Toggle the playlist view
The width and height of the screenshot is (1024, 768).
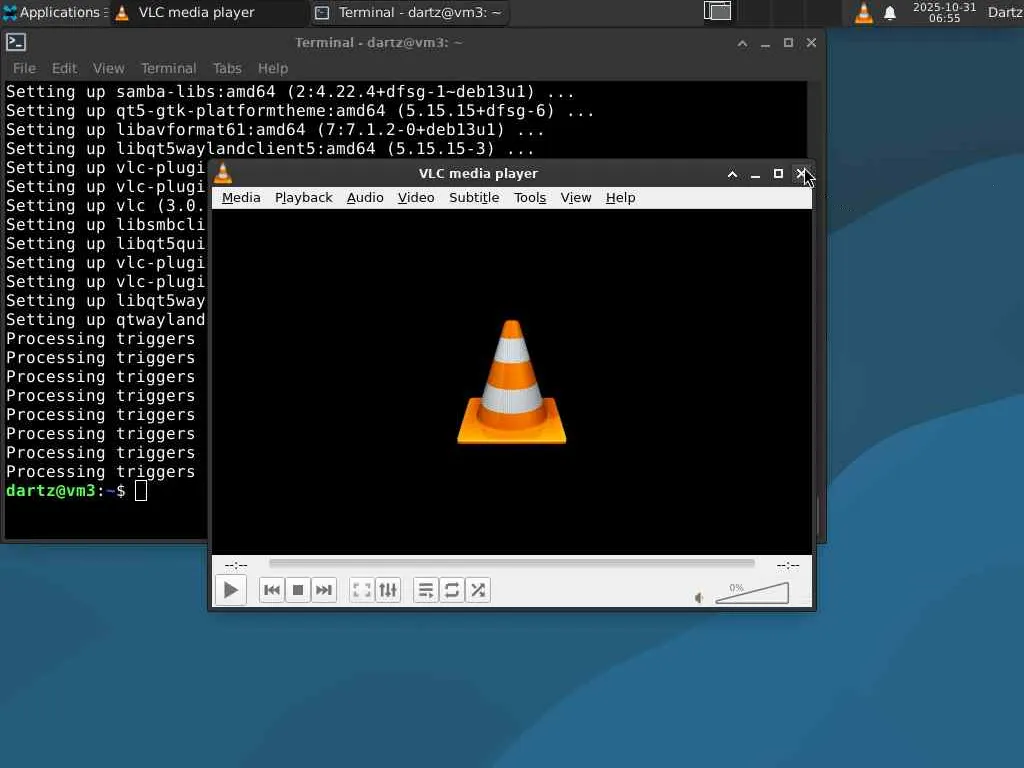[426, 590]
